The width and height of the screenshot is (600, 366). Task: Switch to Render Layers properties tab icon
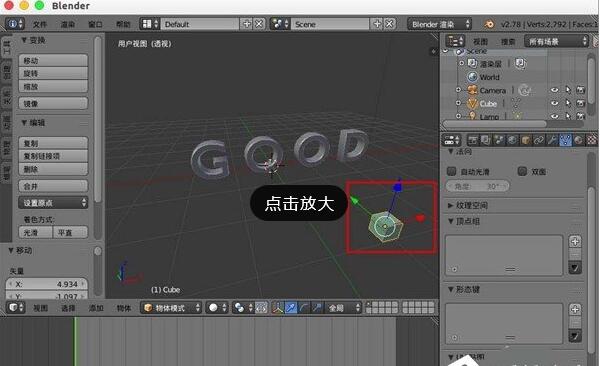click(486, 141)
